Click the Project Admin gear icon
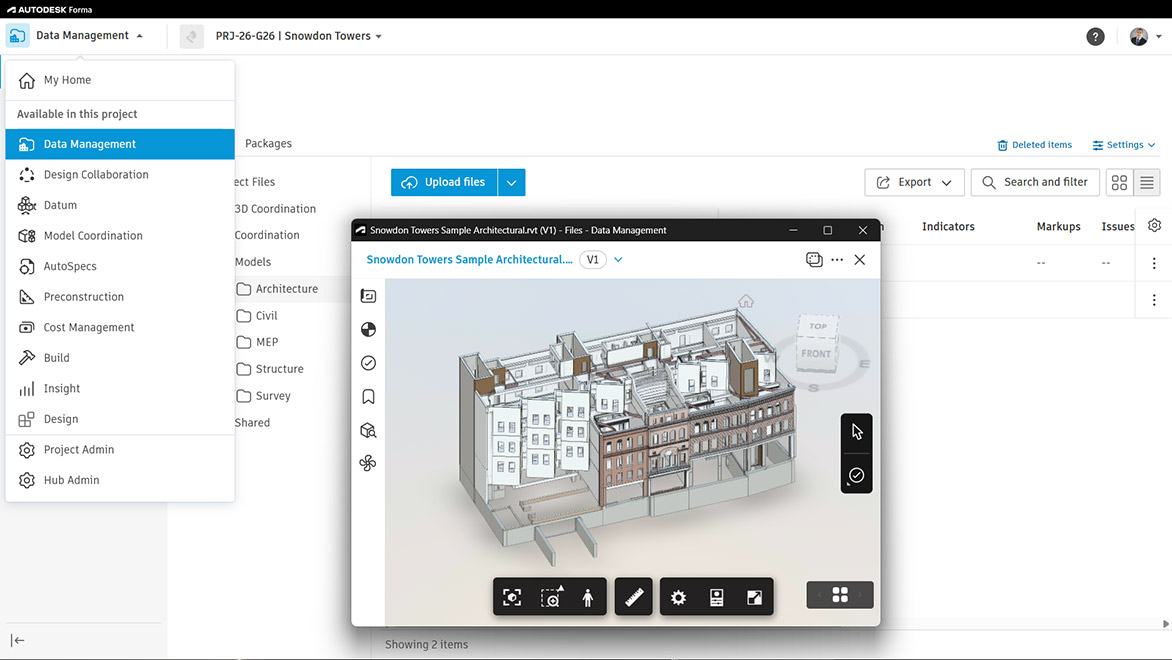Image resolution: width=1172 pixels, height=660 pixels. [x=27, y=450]
